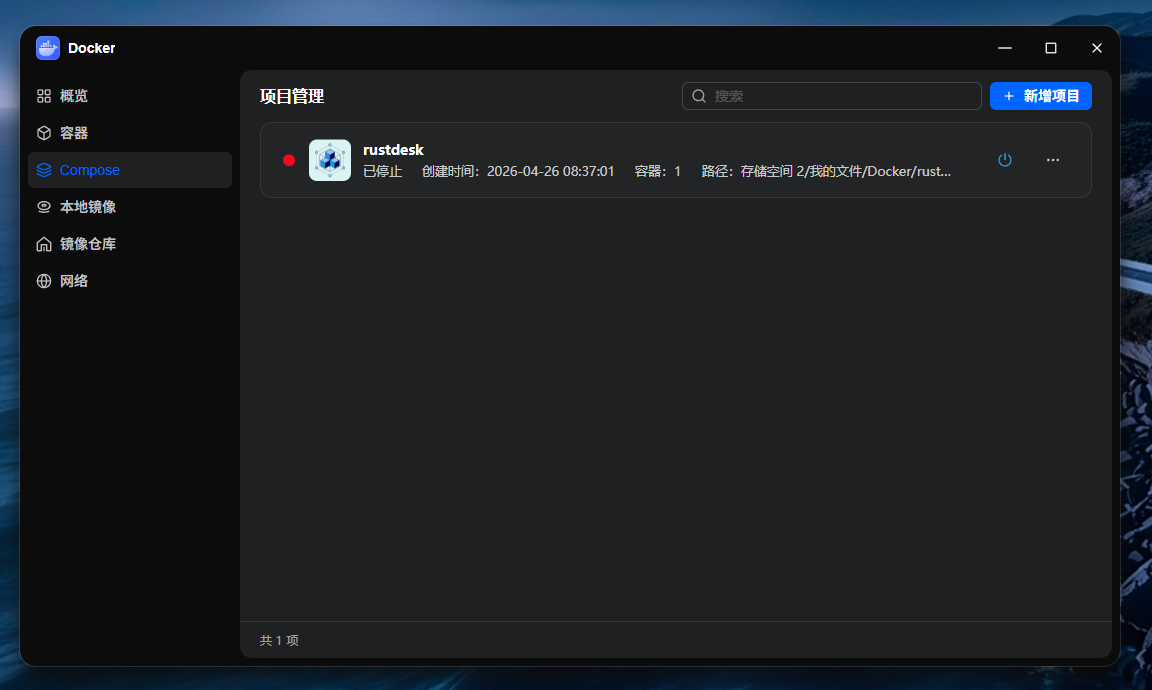Click the 容器: 1 count text
Viewport: 1152px width, 690px height.
tap(658, 171)
